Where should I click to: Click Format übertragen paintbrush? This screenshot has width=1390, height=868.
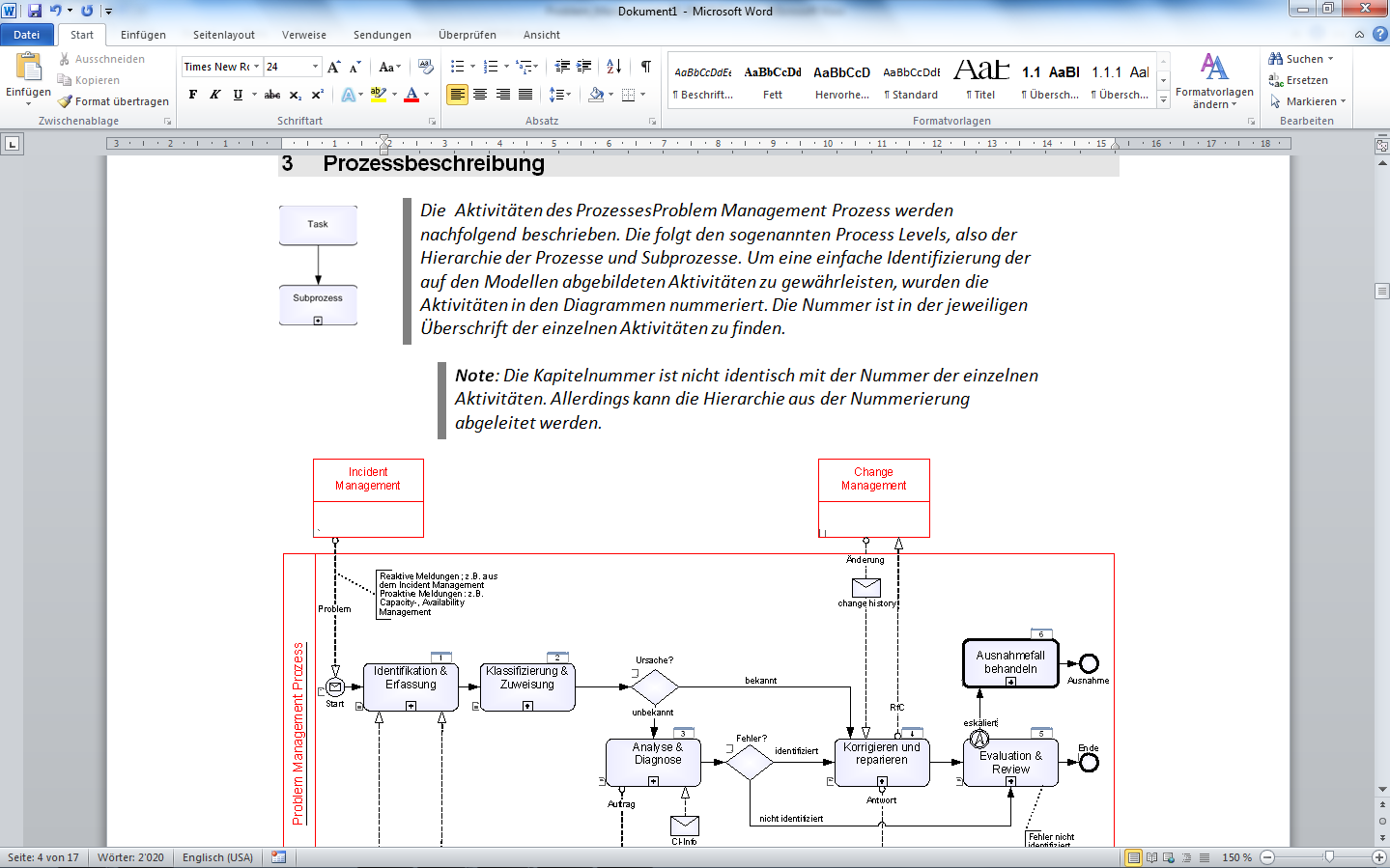[x=113, y=101]
